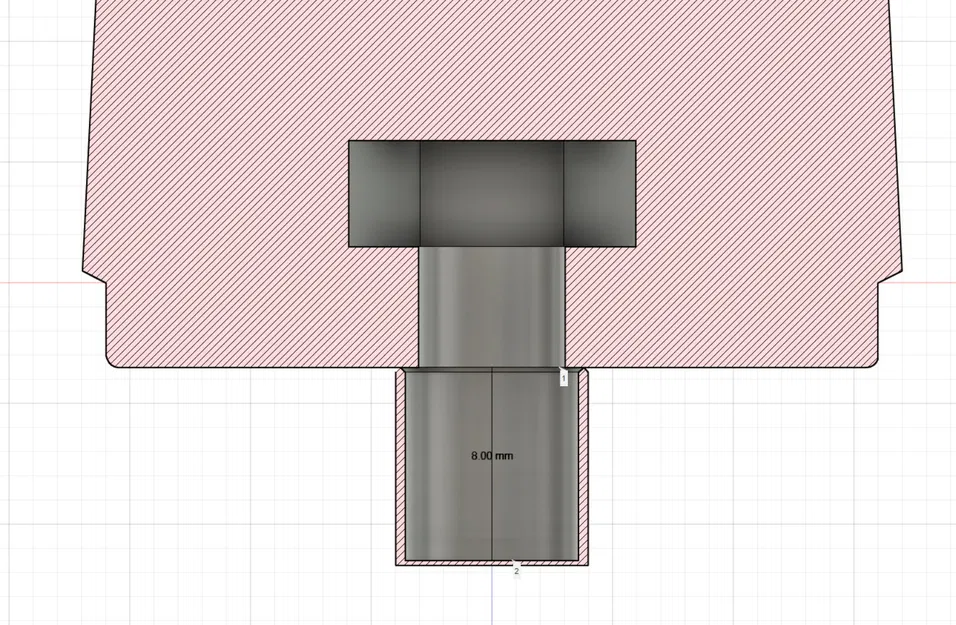Select the 8.00 mm dimension label
Viewport: 956px width, 625px height.
[492, 455]
